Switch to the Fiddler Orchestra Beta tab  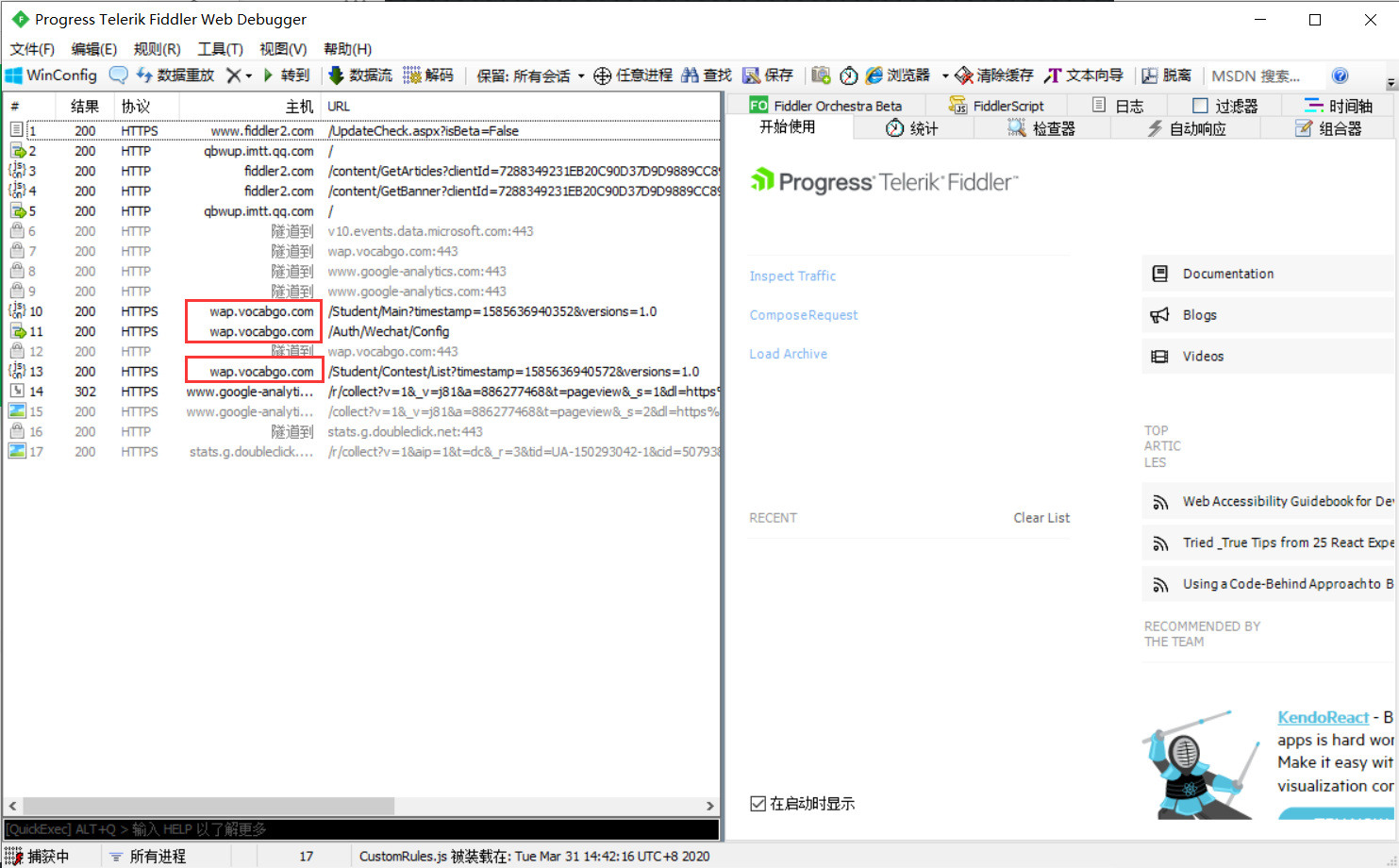(826, 106)
